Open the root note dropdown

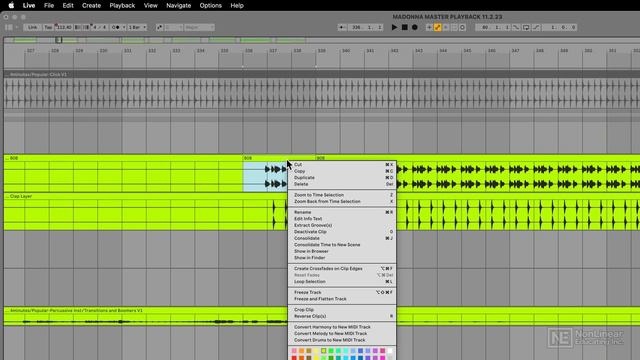tap(173, 27)
